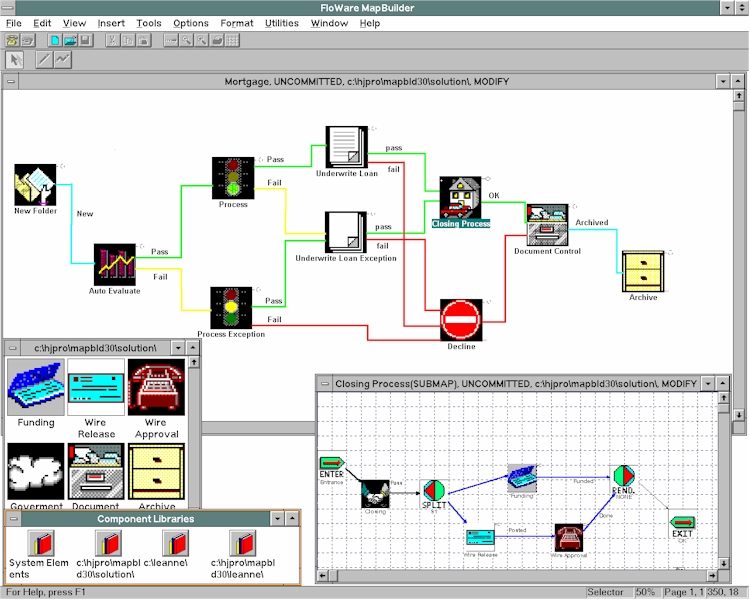Select the Wire Release node in submap

481,537
